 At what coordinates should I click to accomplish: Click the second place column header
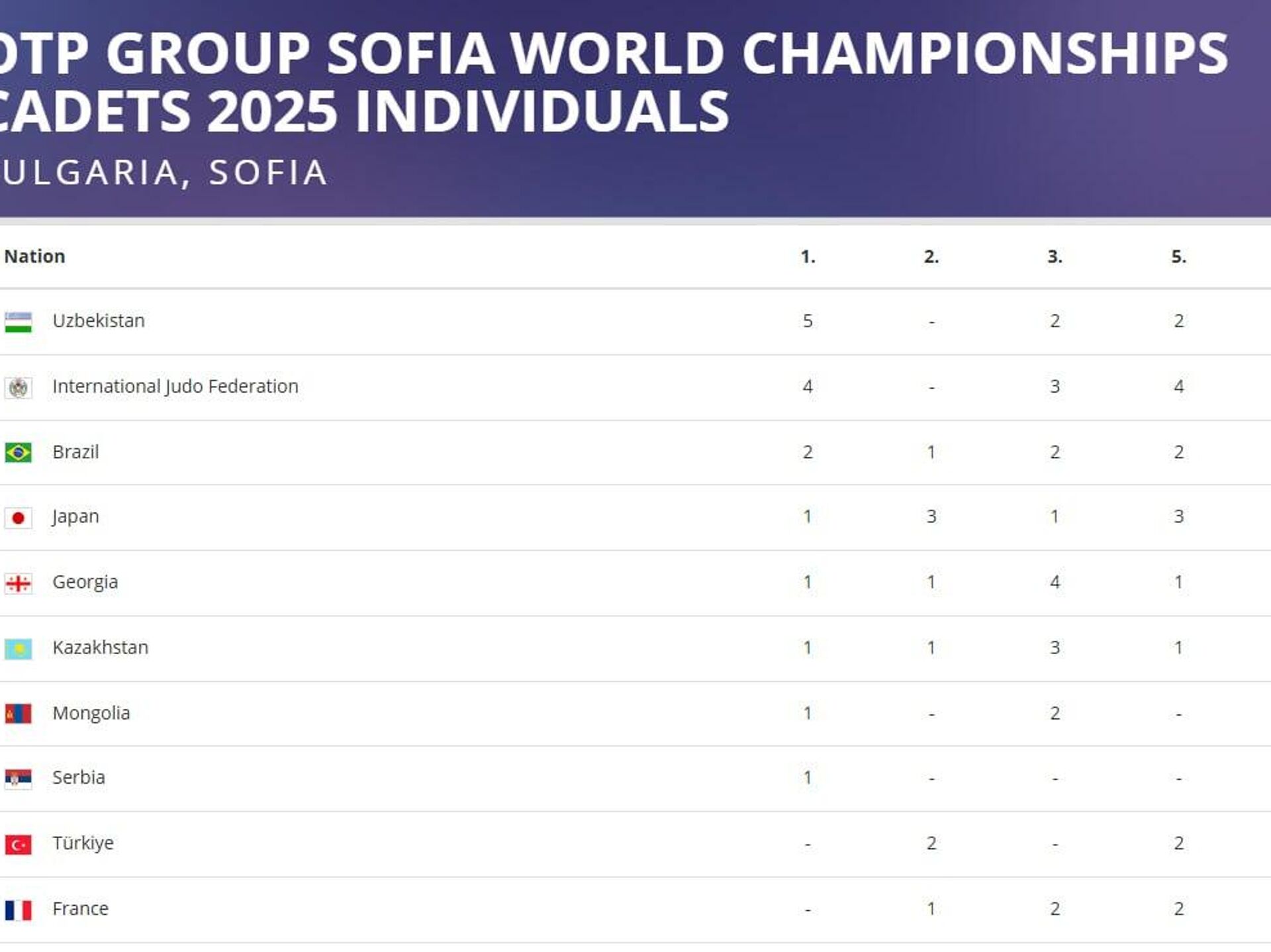(x=931, y=257)
